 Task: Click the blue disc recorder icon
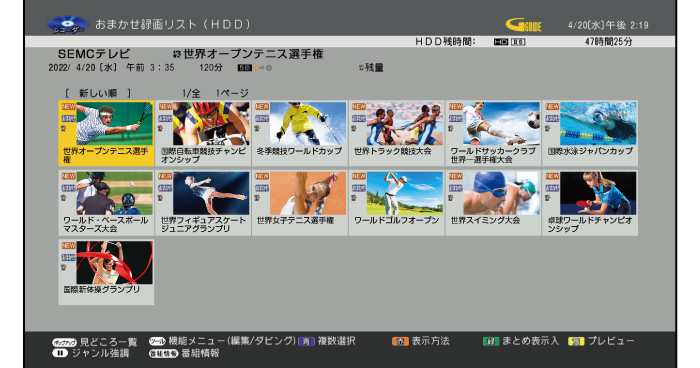click(67, 25)
